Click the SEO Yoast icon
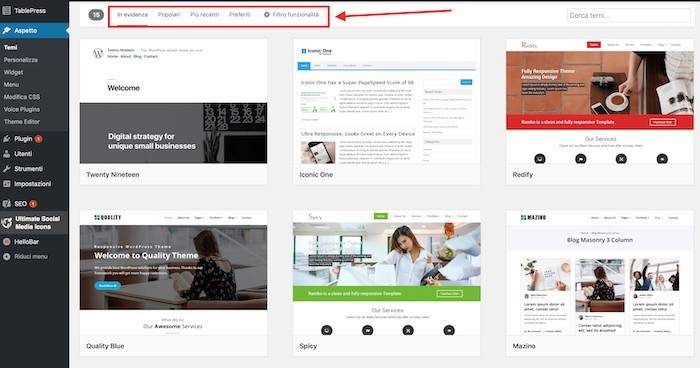 point(7,204)
